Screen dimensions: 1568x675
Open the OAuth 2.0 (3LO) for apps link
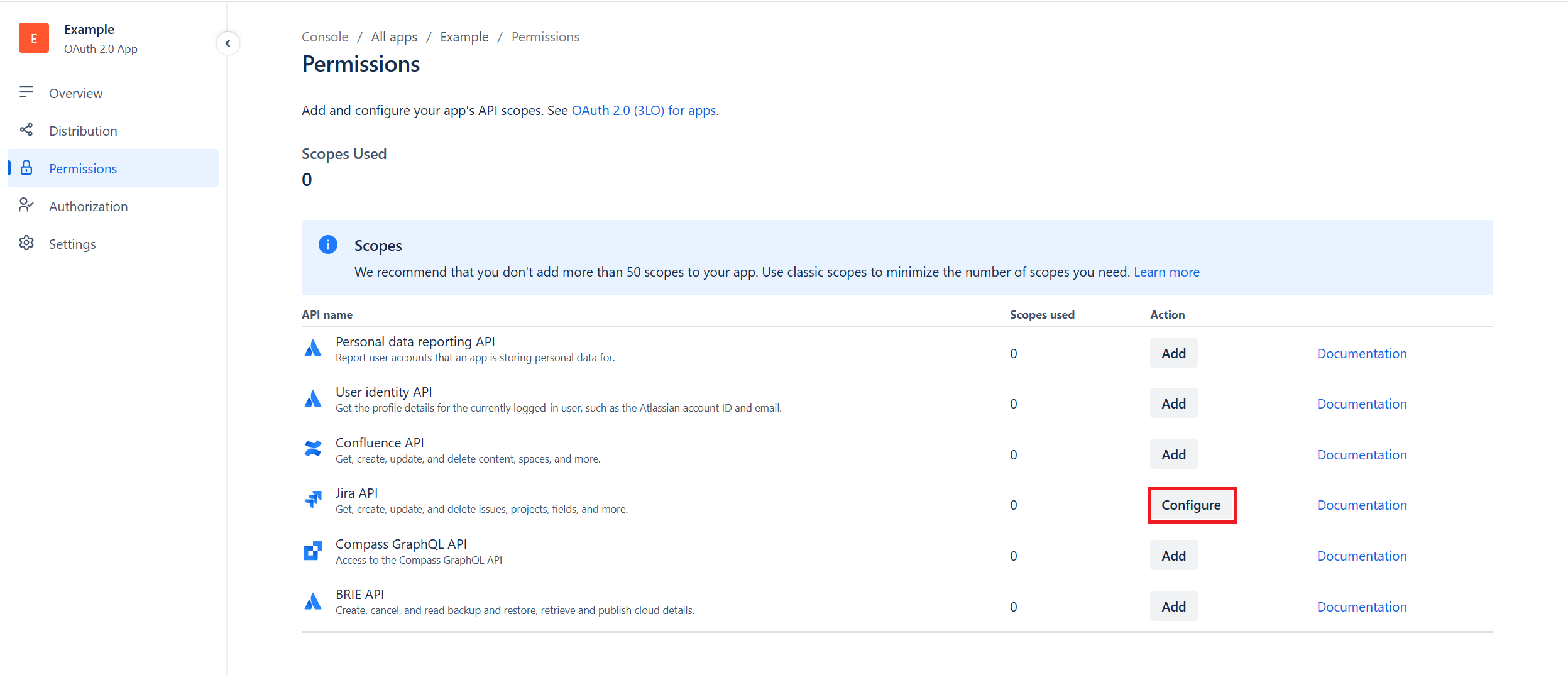pyautogui.click(x=644, y=111)
